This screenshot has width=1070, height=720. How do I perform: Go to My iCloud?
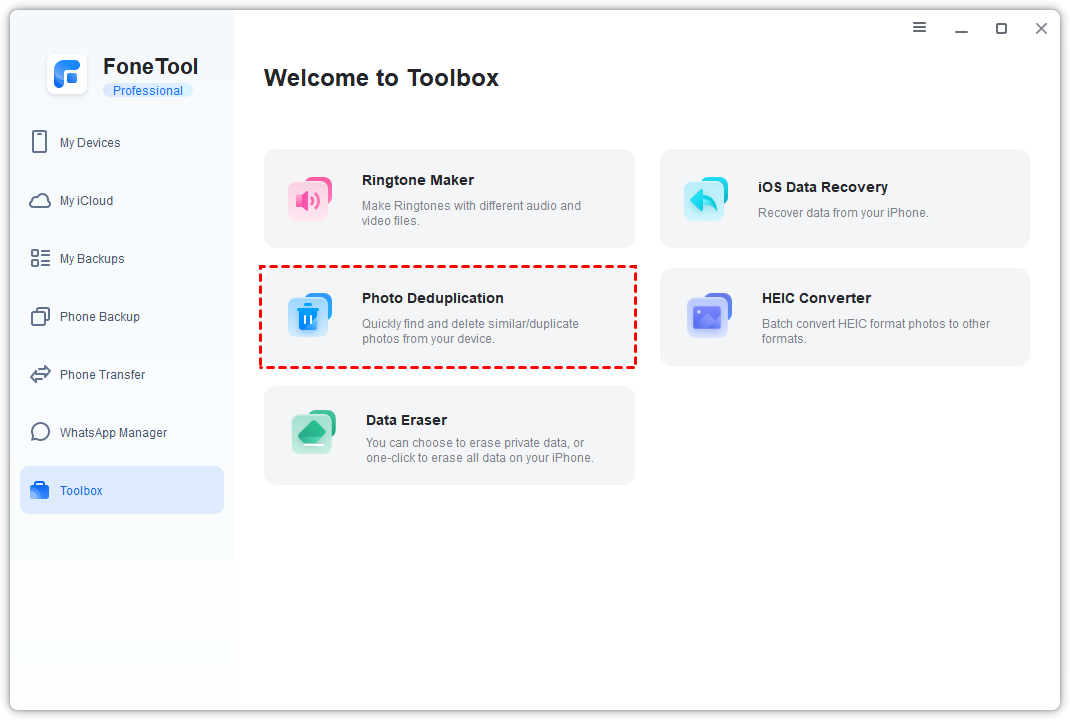[x=121, y=201]
